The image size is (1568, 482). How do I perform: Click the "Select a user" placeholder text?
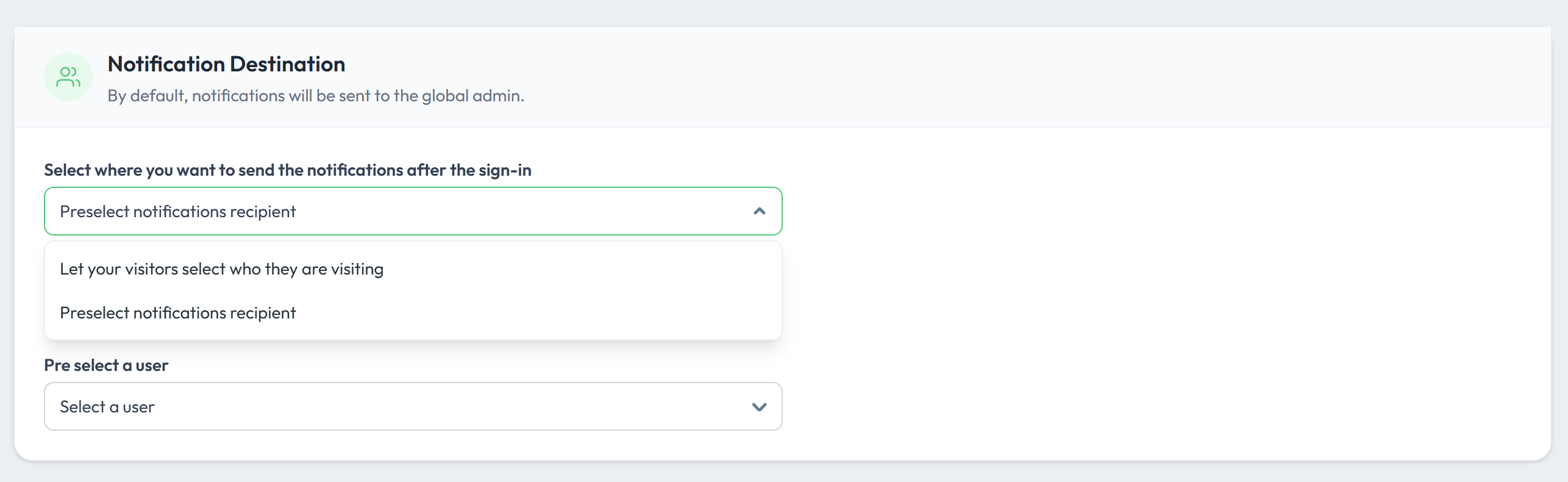click(107, 407)
